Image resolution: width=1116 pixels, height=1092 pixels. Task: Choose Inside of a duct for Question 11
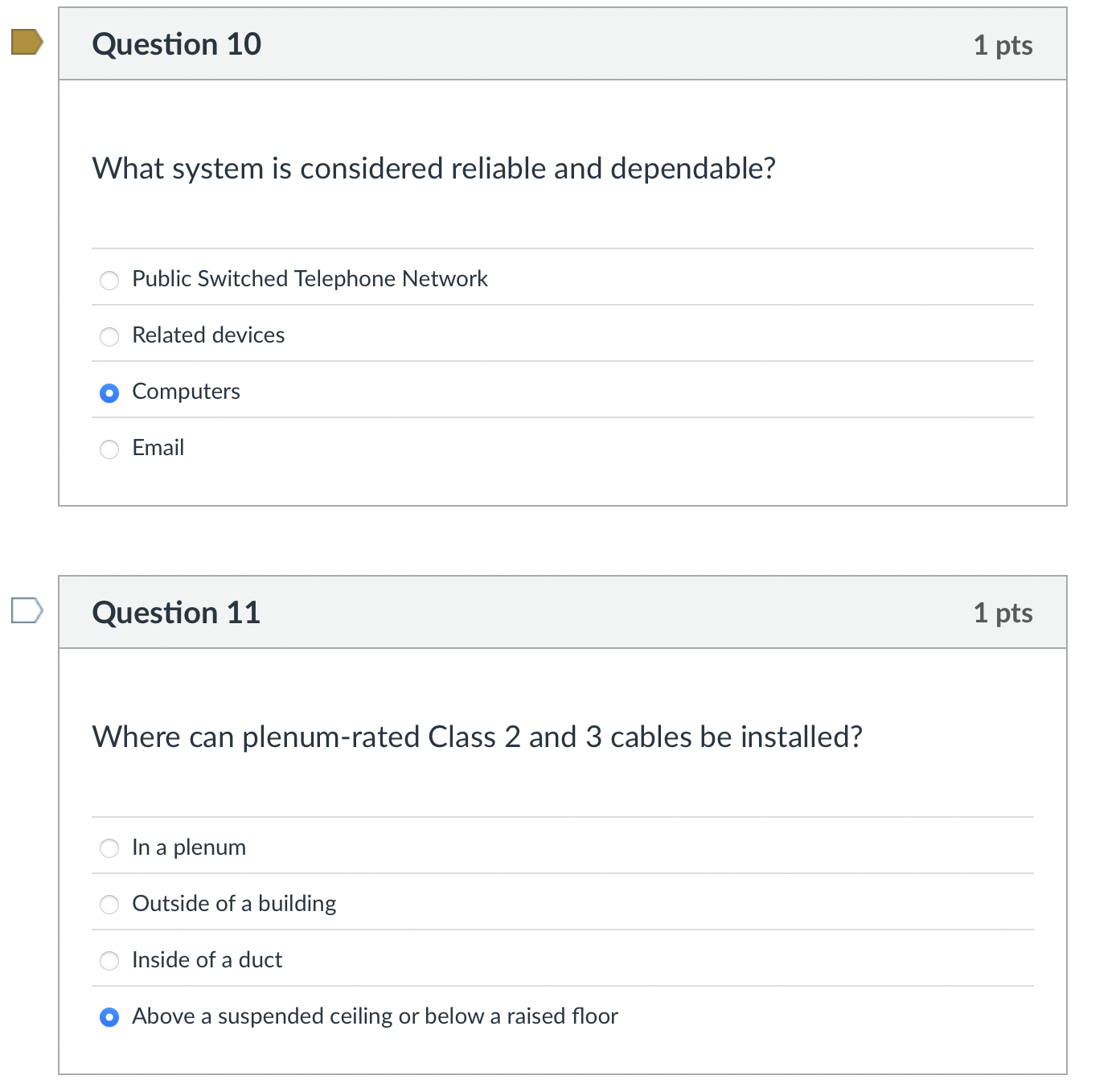109,960
